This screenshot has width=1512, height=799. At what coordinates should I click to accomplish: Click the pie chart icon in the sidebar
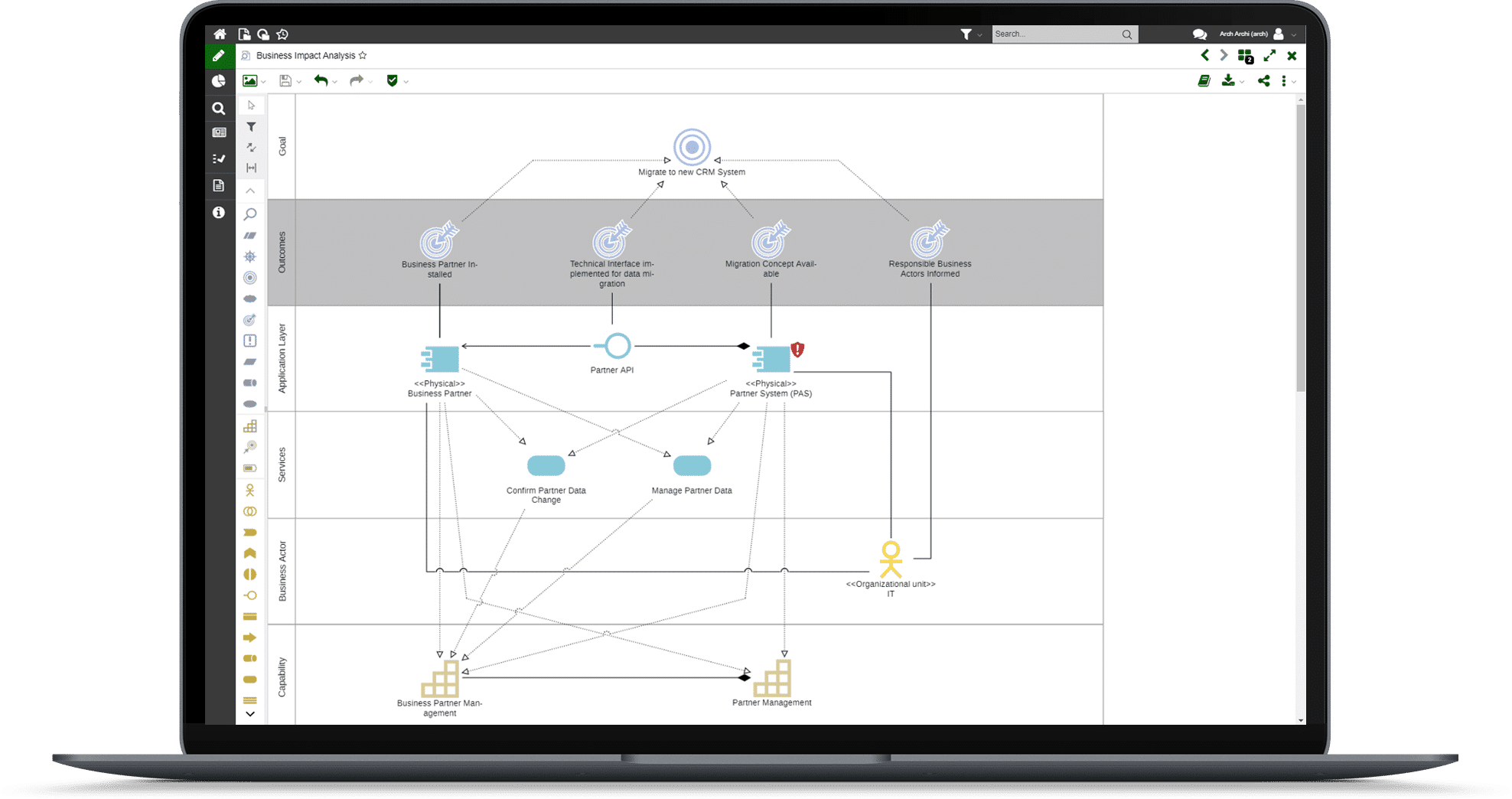tap(220, 80)
